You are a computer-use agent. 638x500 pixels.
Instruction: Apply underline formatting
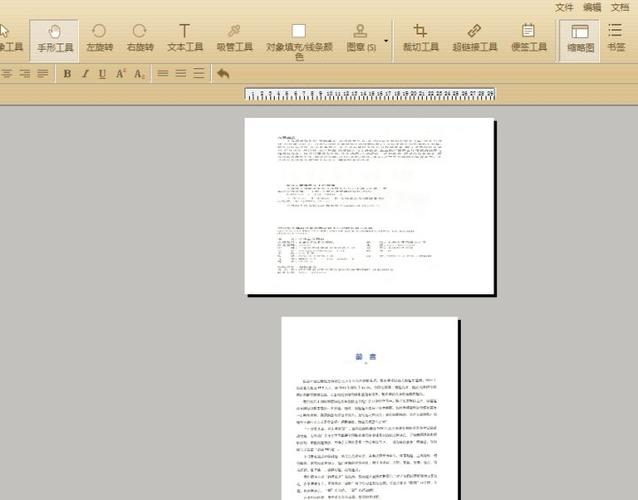pos(103,74)
